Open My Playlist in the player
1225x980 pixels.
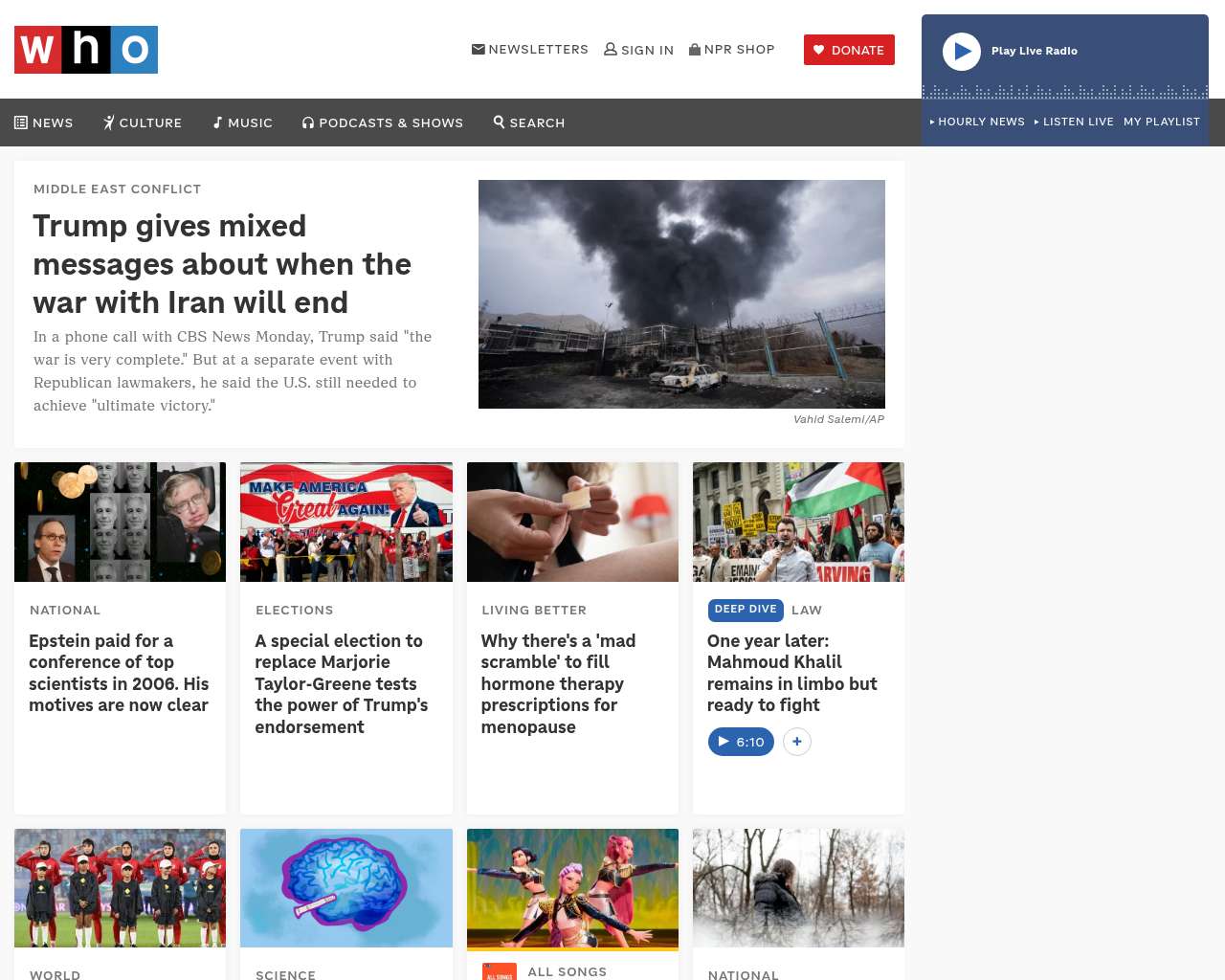point(1162,122)
